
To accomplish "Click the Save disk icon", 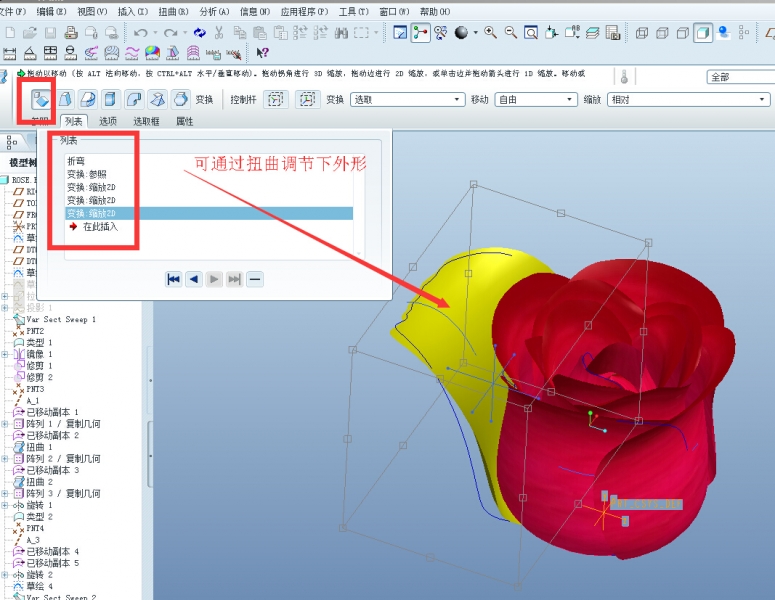I will tap(48, 33).
